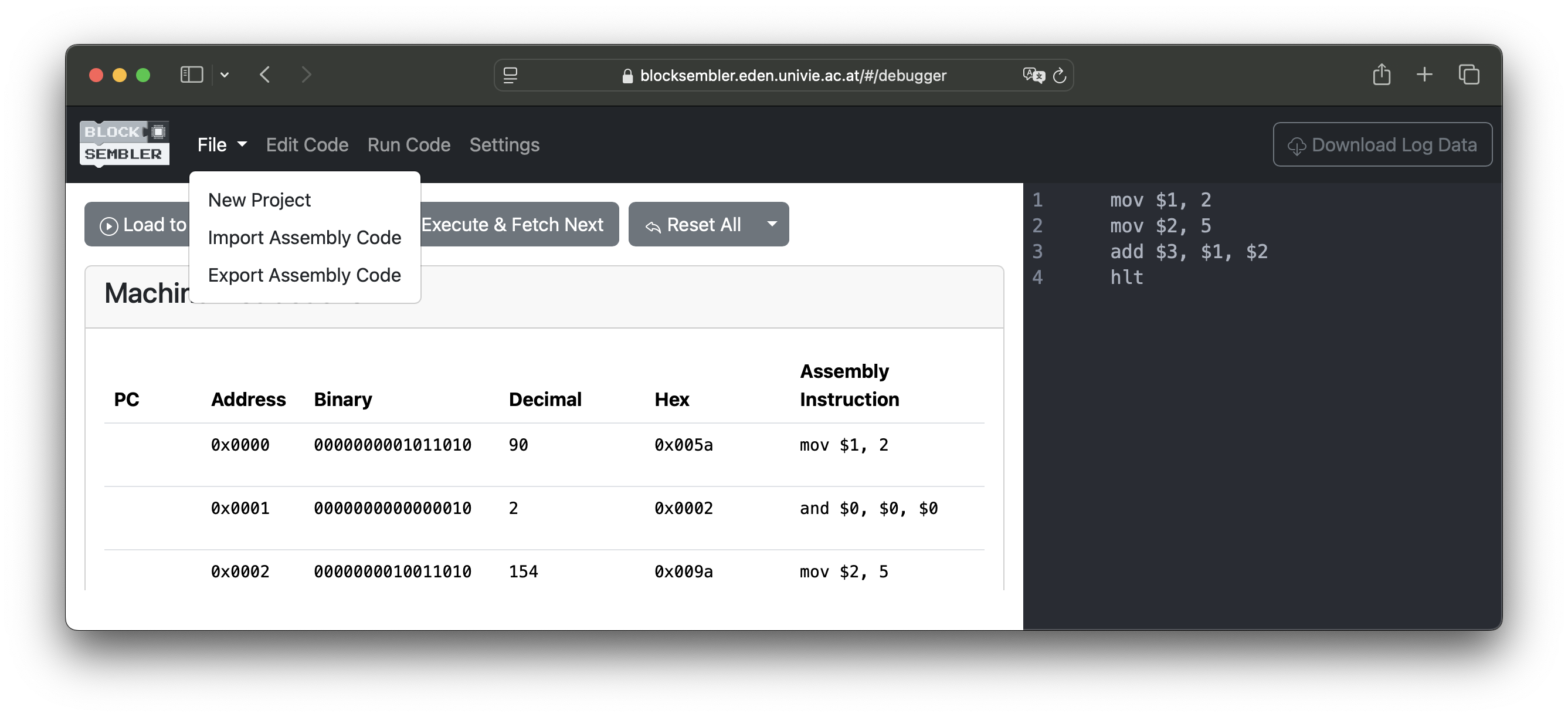The image size is (1568, 717).
Task: Open the Reset All dropdown arrow
Action: pos(772,224)
